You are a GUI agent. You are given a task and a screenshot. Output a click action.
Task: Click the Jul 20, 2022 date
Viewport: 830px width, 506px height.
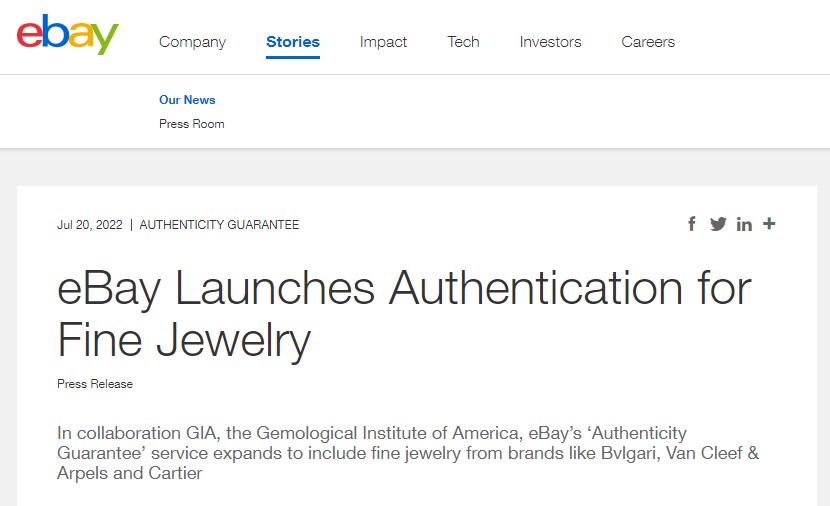tap(89, 225)
